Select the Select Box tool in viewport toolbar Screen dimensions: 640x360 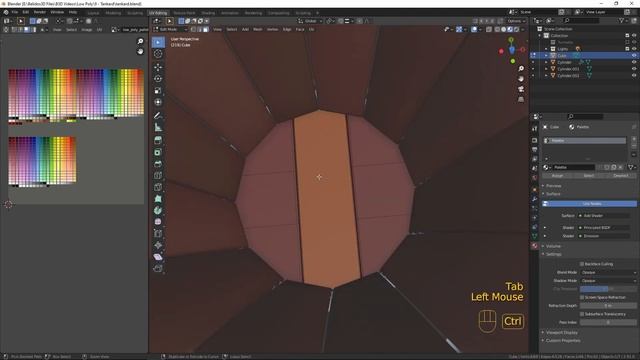(x=158, y=42)
